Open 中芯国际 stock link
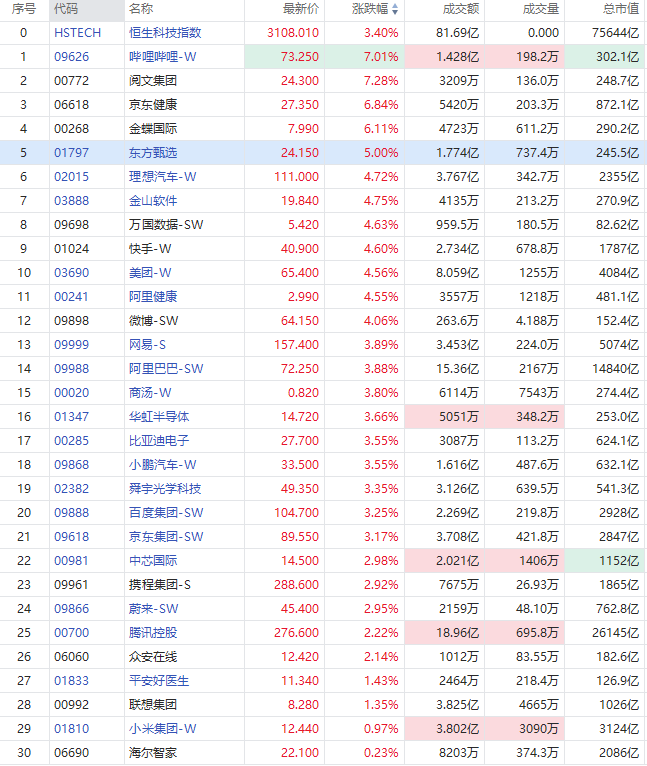 pyautogui.click(x=153, y=560)
